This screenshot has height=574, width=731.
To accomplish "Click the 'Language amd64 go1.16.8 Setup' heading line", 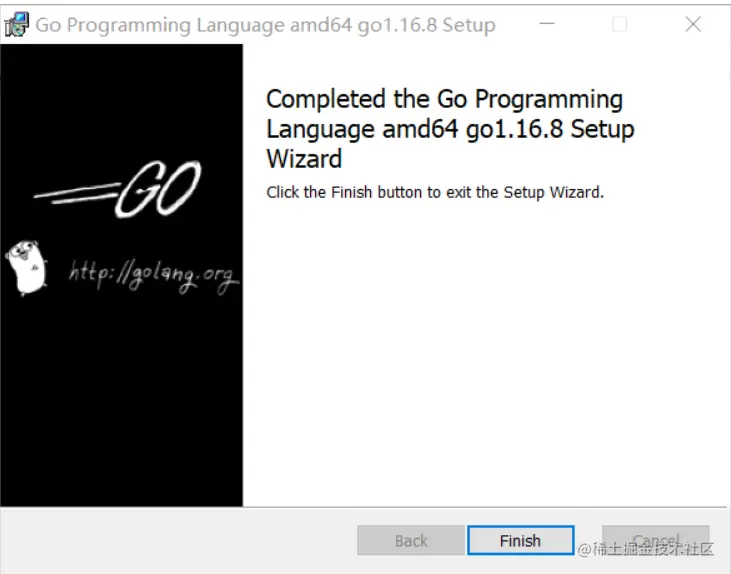I will click(450, 129).
